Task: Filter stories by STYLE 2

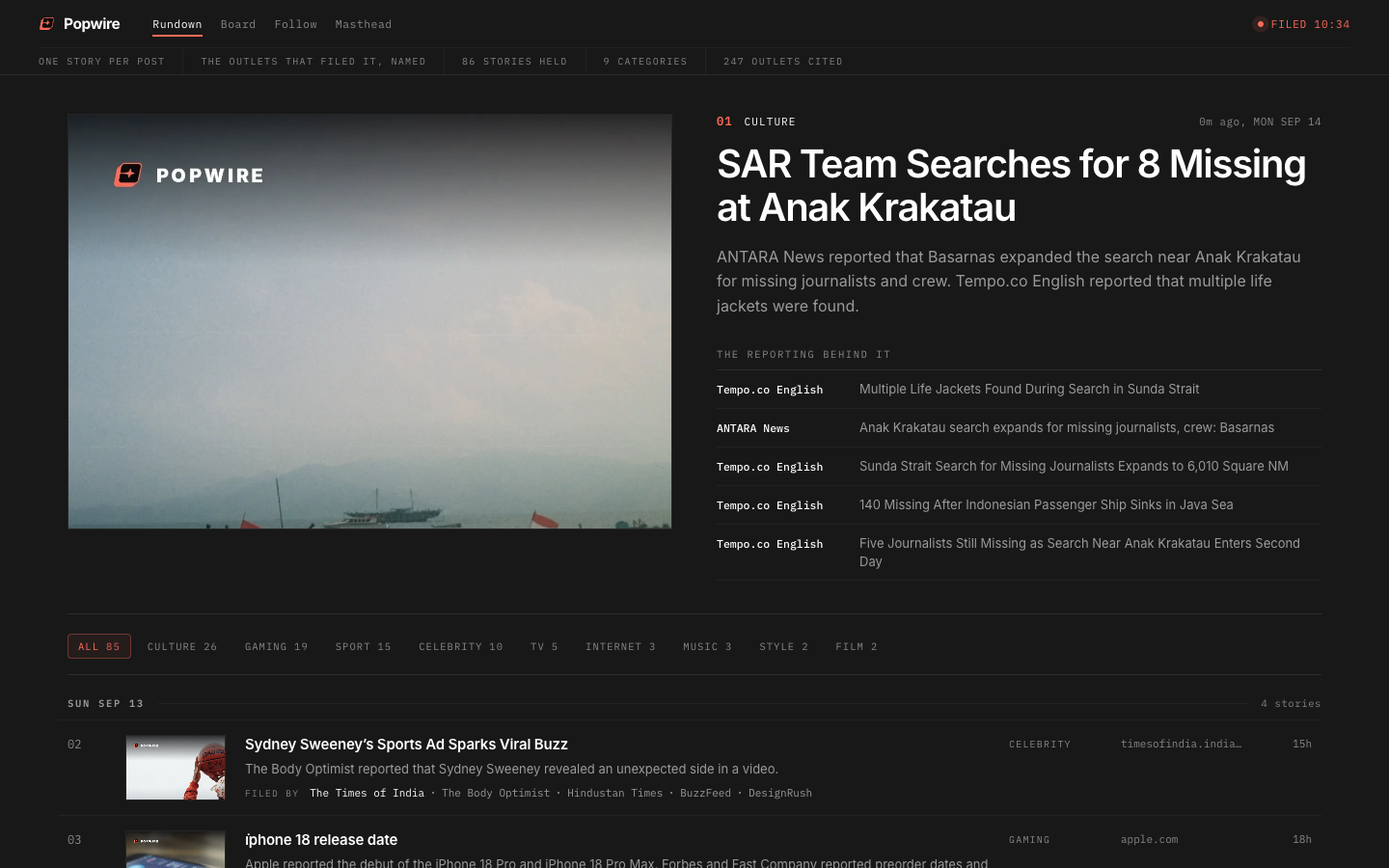Action: pos(783,646)
